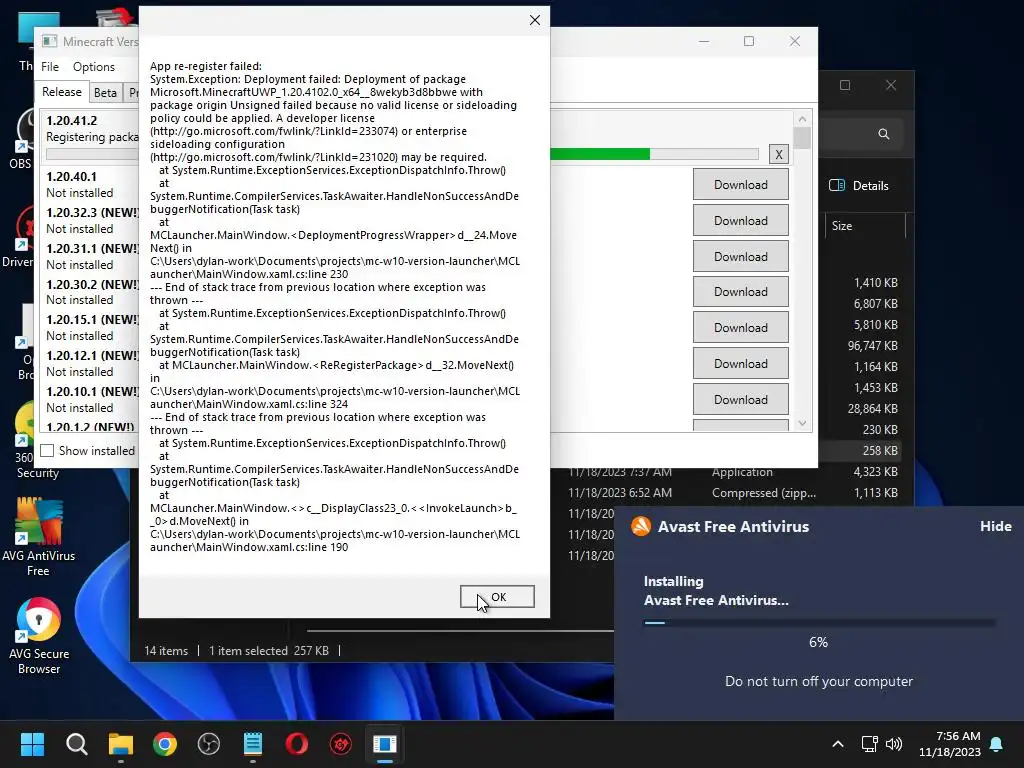Click the Avast installation progress bar
Image resolution: width=1024 pixels, height=768 pixels.
coord(819,623)
